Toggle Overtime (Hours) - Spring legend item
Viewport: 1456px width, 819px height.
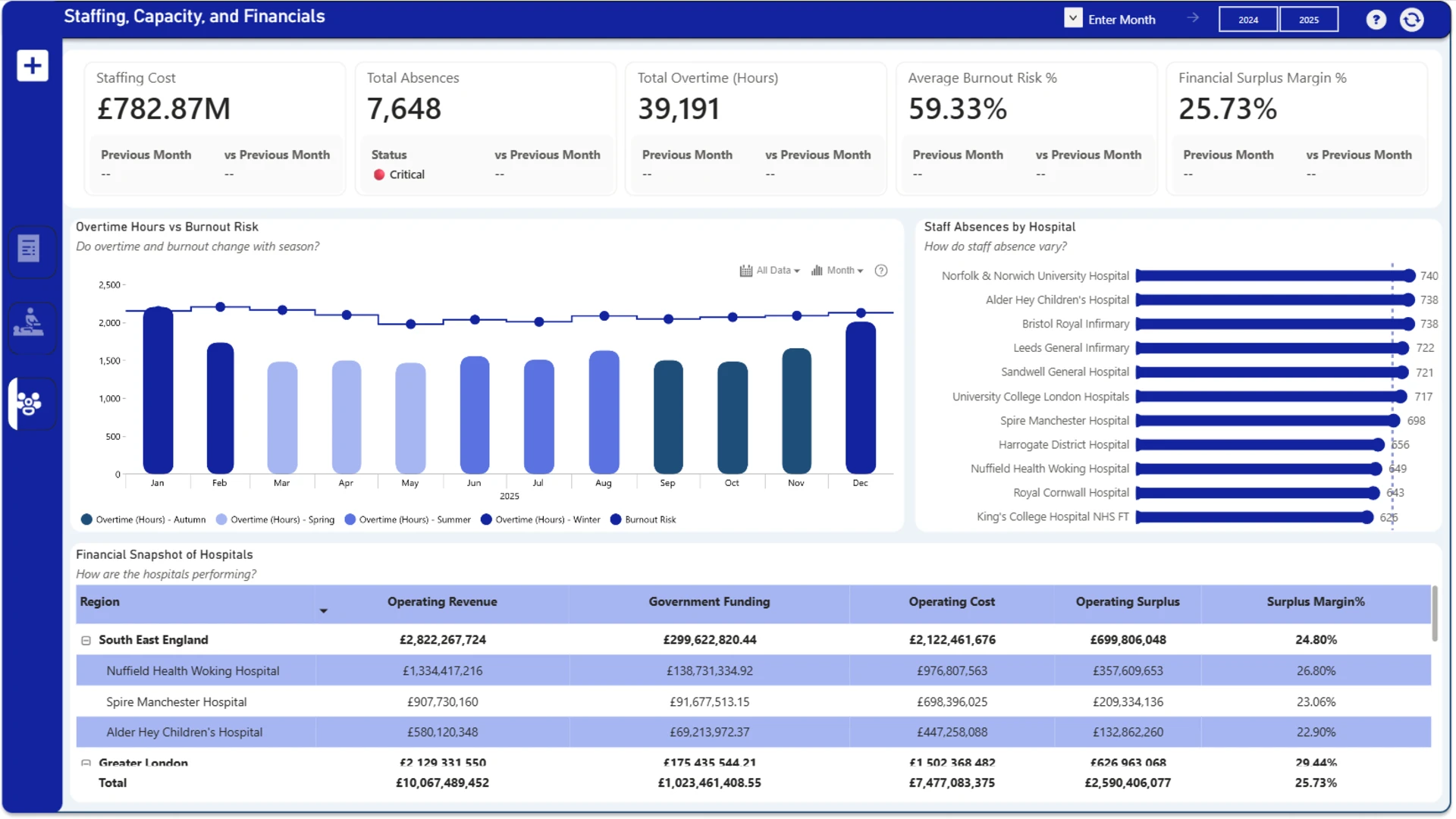[x=275, y=519]
